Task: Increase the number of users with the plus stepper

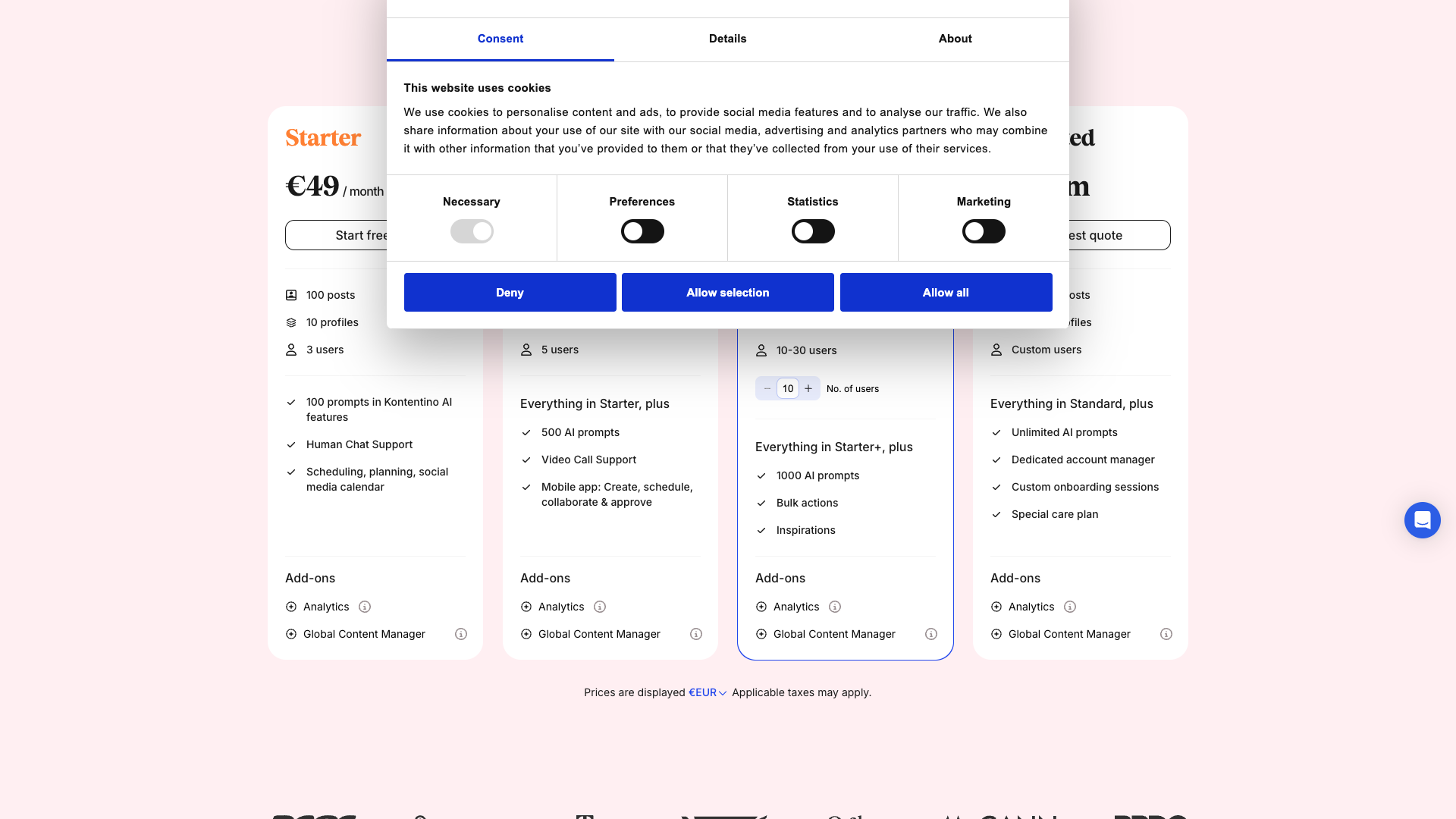Action: [x=808, y=388]
